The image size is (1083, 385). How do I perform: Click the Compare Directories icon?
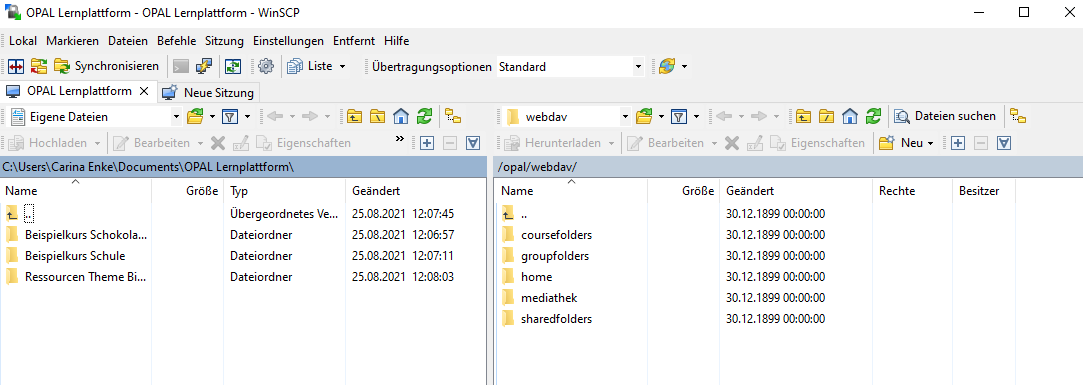point(17,66)
